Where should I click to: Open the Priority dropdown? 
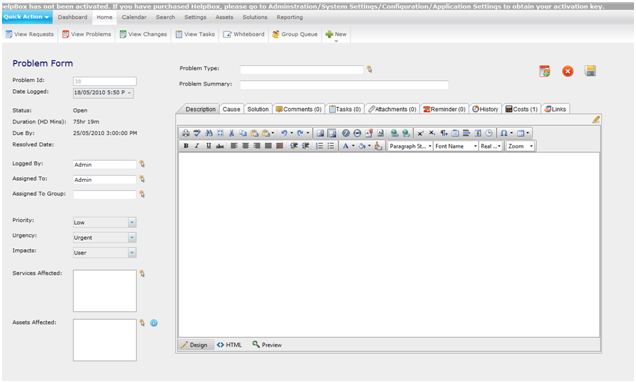tap(132, 222)
